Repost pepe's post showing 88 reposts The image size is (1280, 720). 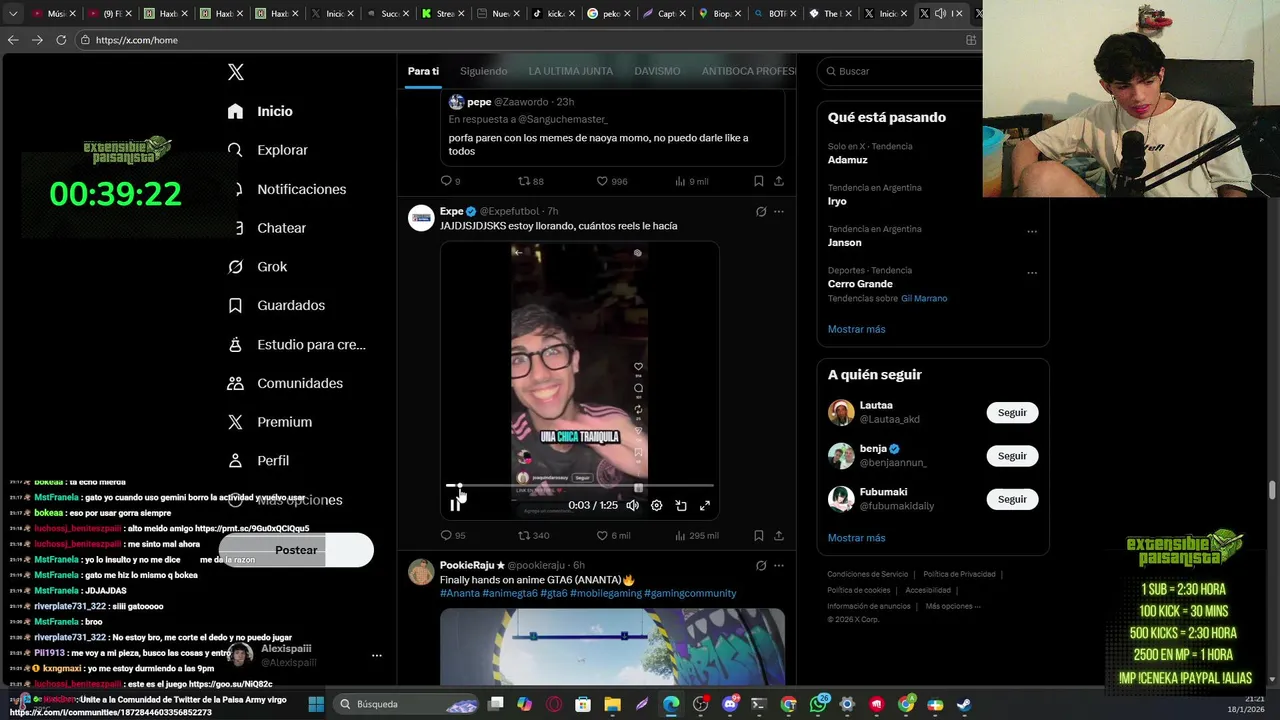point(531,181)
